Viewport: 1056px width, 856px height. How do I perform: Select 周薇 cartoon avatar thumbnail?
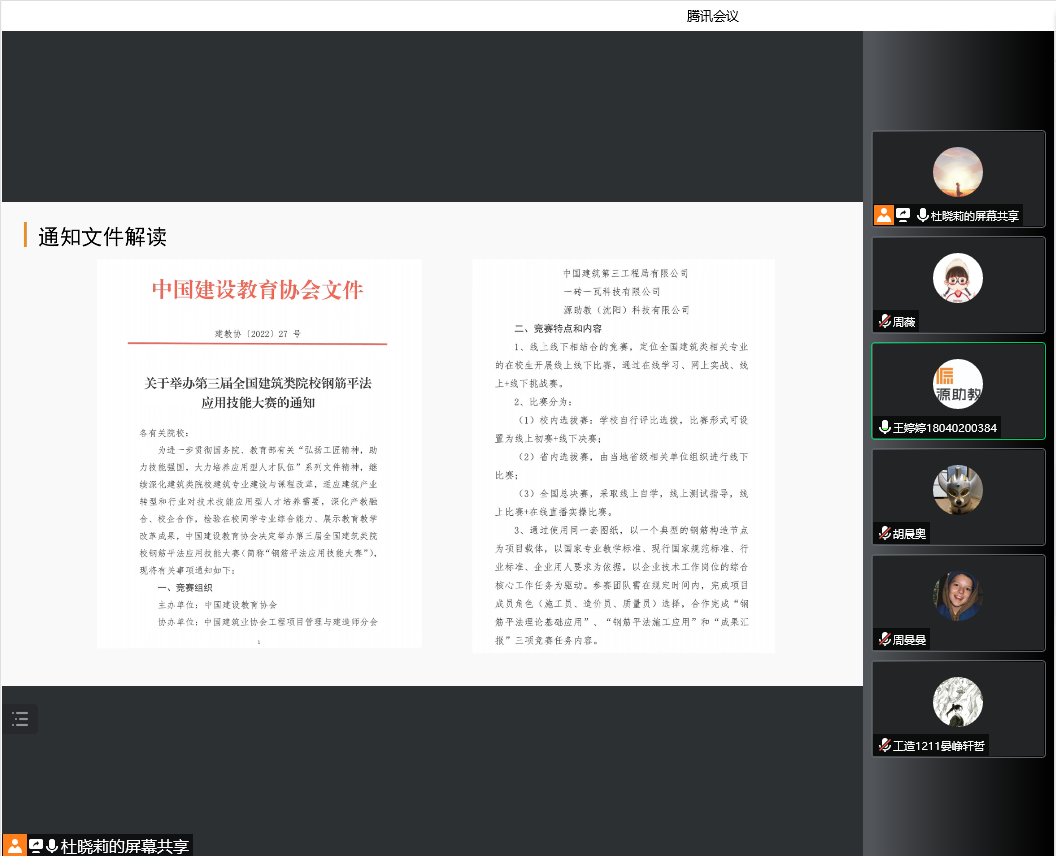tap(958, 278)
